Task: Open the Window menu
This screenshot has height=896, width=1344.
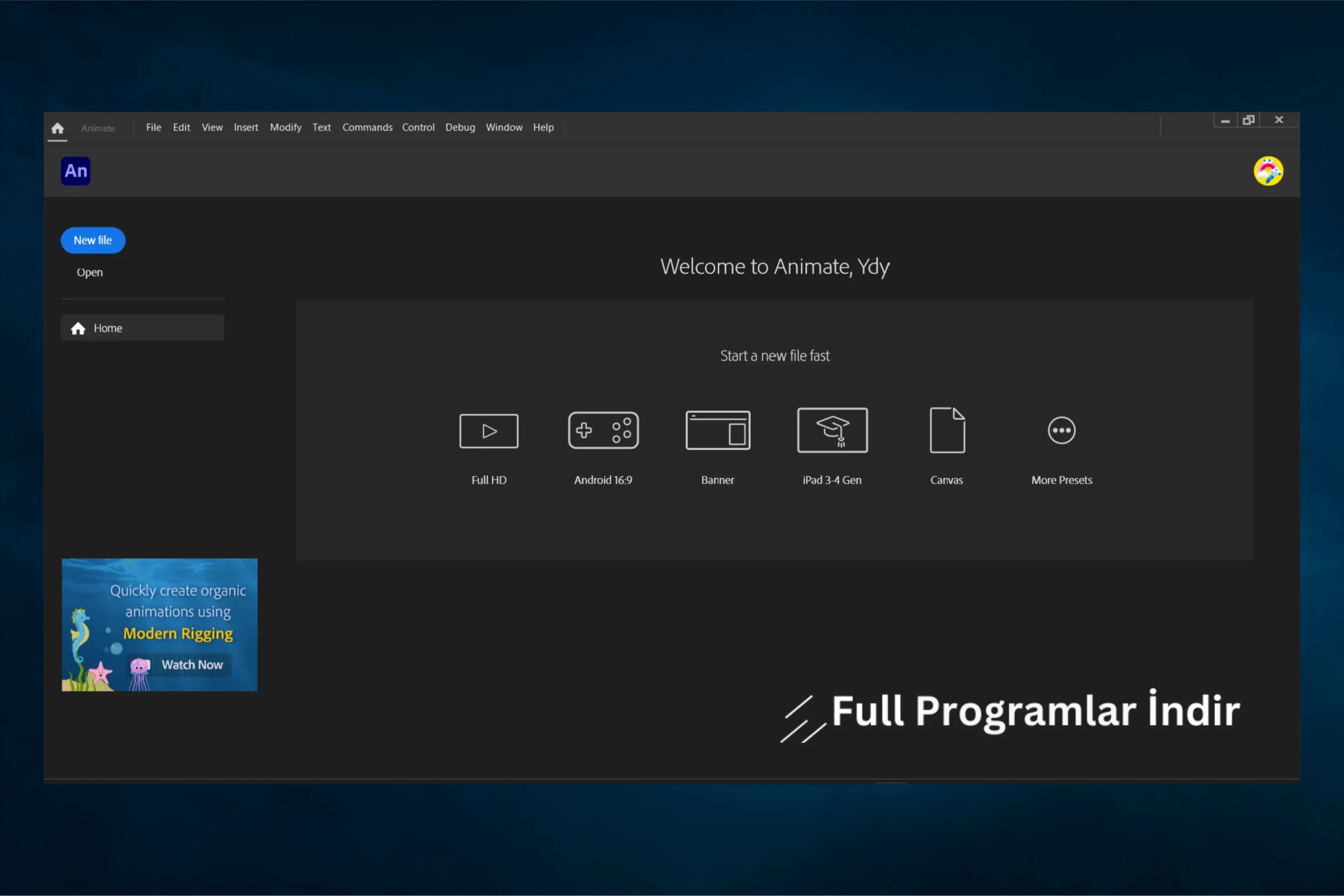Action: click(503, 128)
